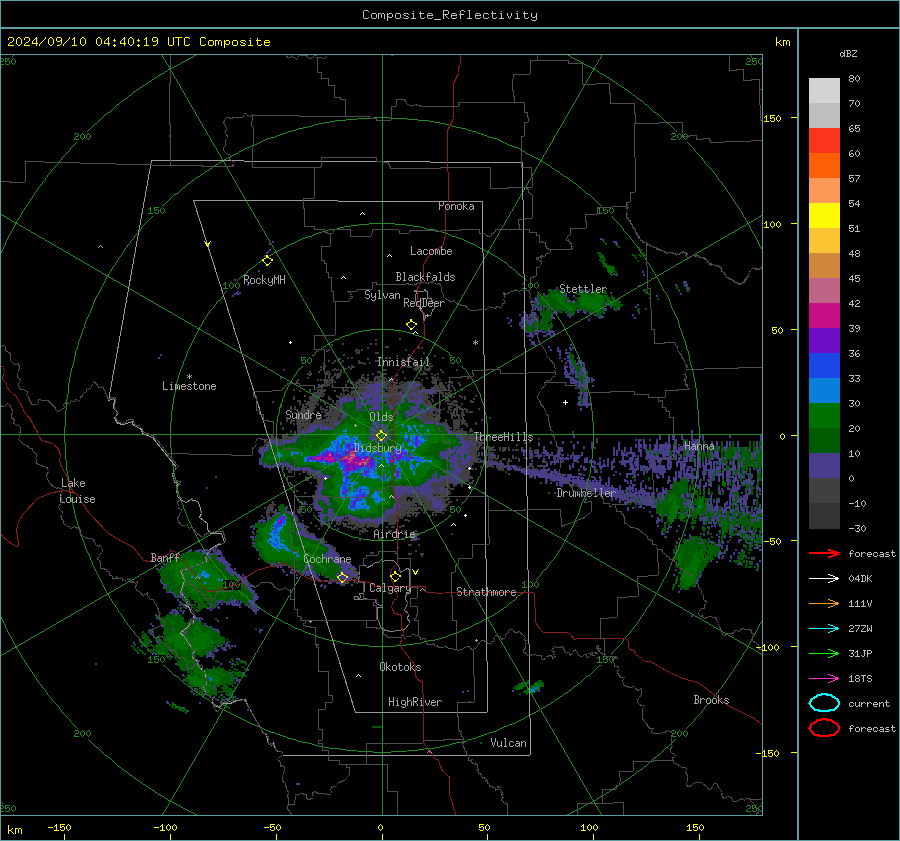900x841 pixels.
Task: Click the yellow diamond radar marker at Olds
Action: [381, 436]
